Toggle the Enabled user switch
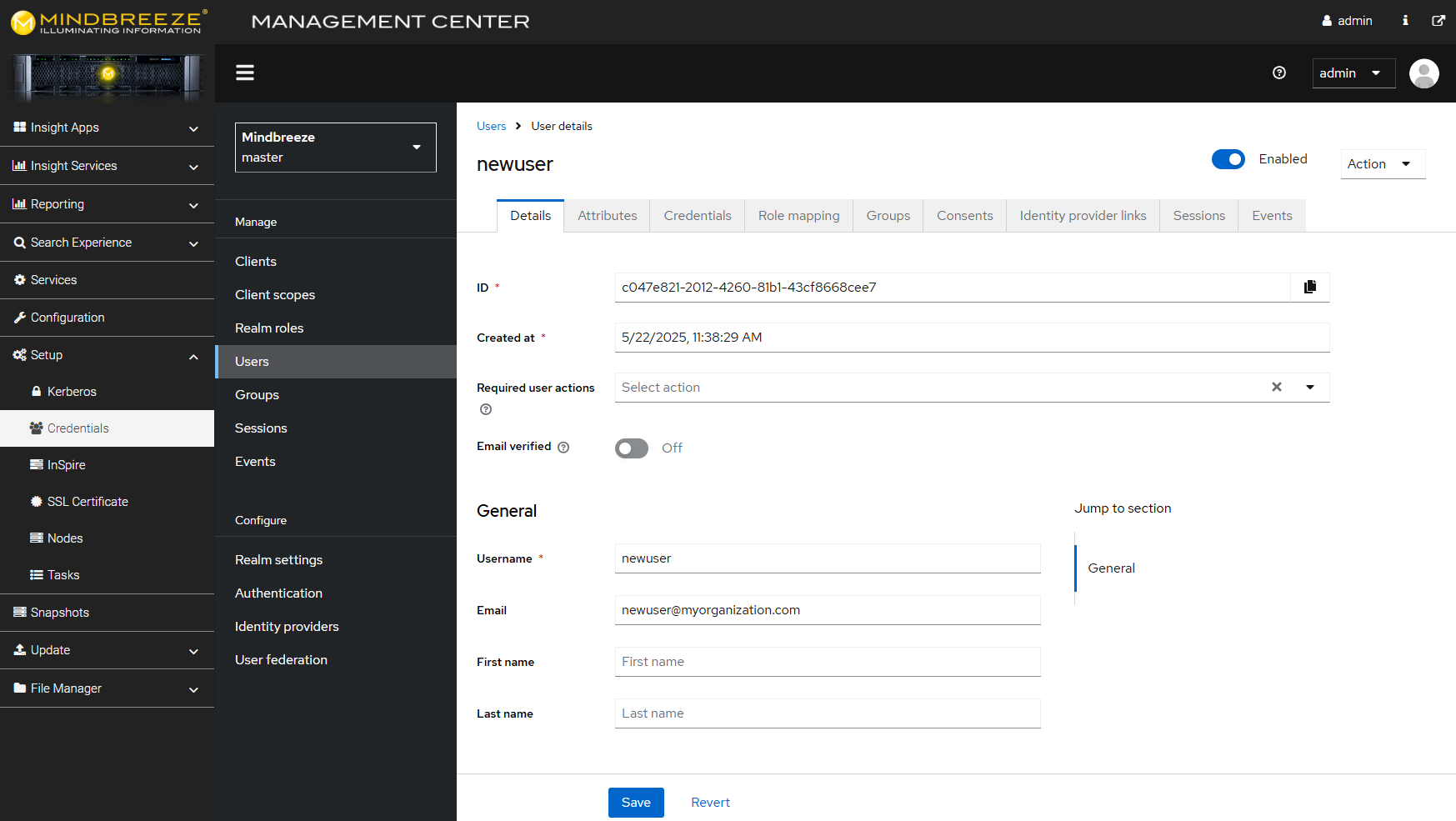 tap(1228, 159)
